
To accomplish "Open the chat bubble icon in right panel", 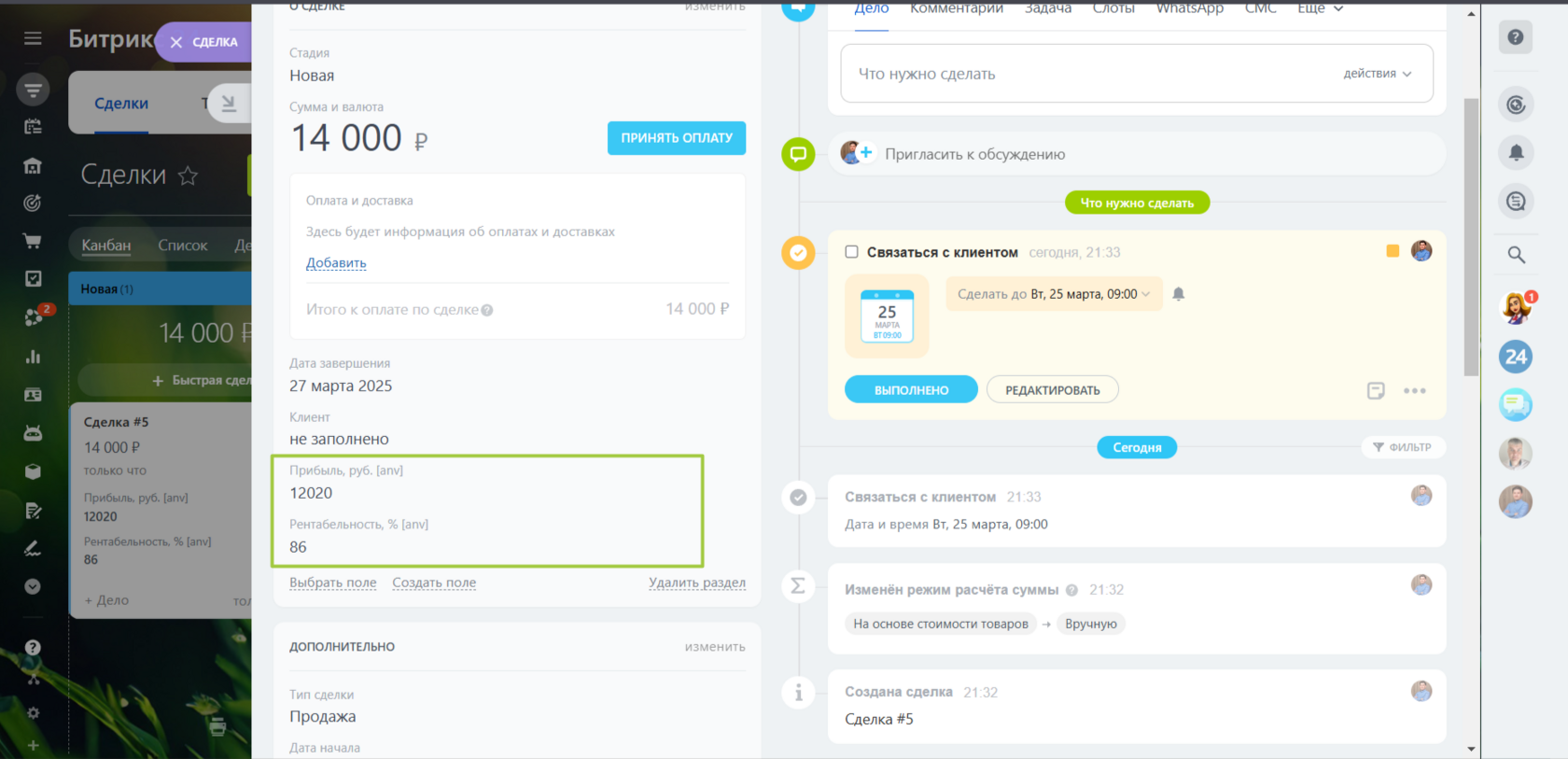I will tap(1516, 405).
